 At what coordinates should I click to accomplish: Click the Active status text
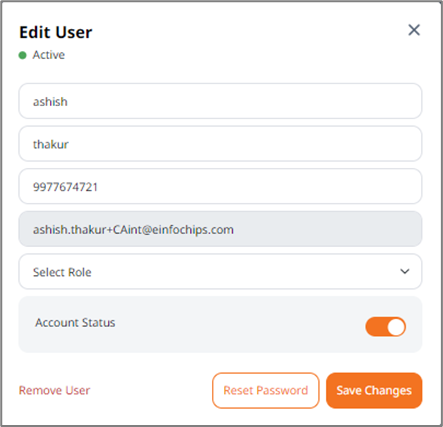[49, 55]
